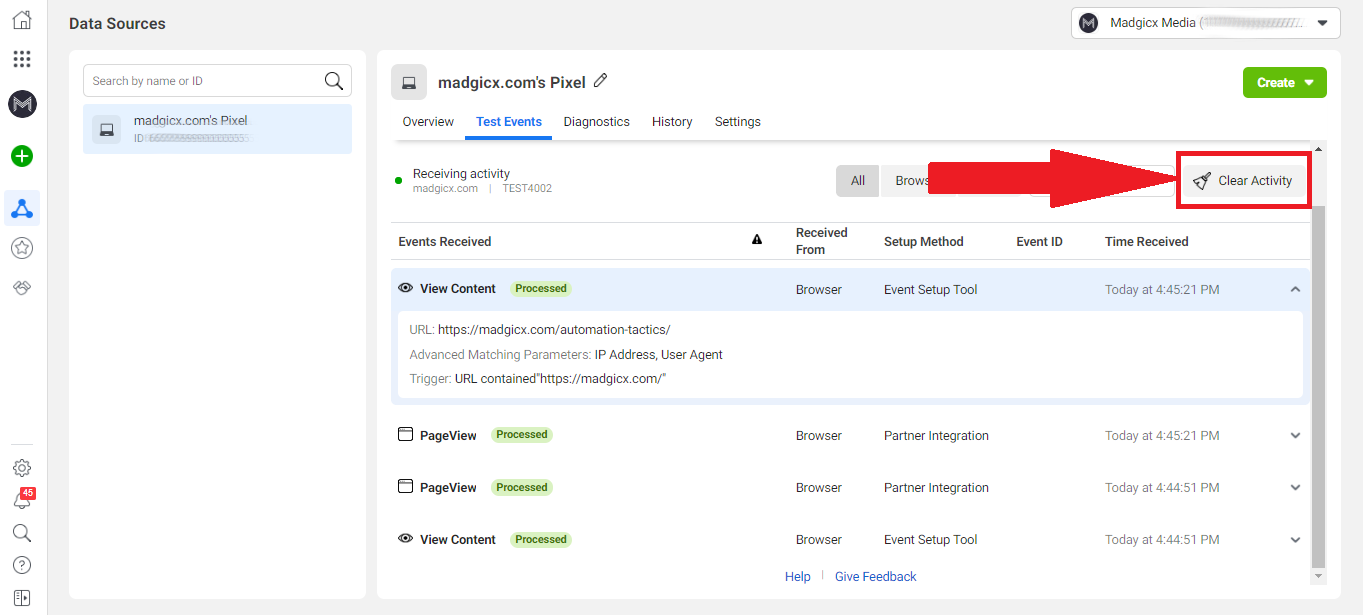Click the Search by name or ID field

[217, 81]
